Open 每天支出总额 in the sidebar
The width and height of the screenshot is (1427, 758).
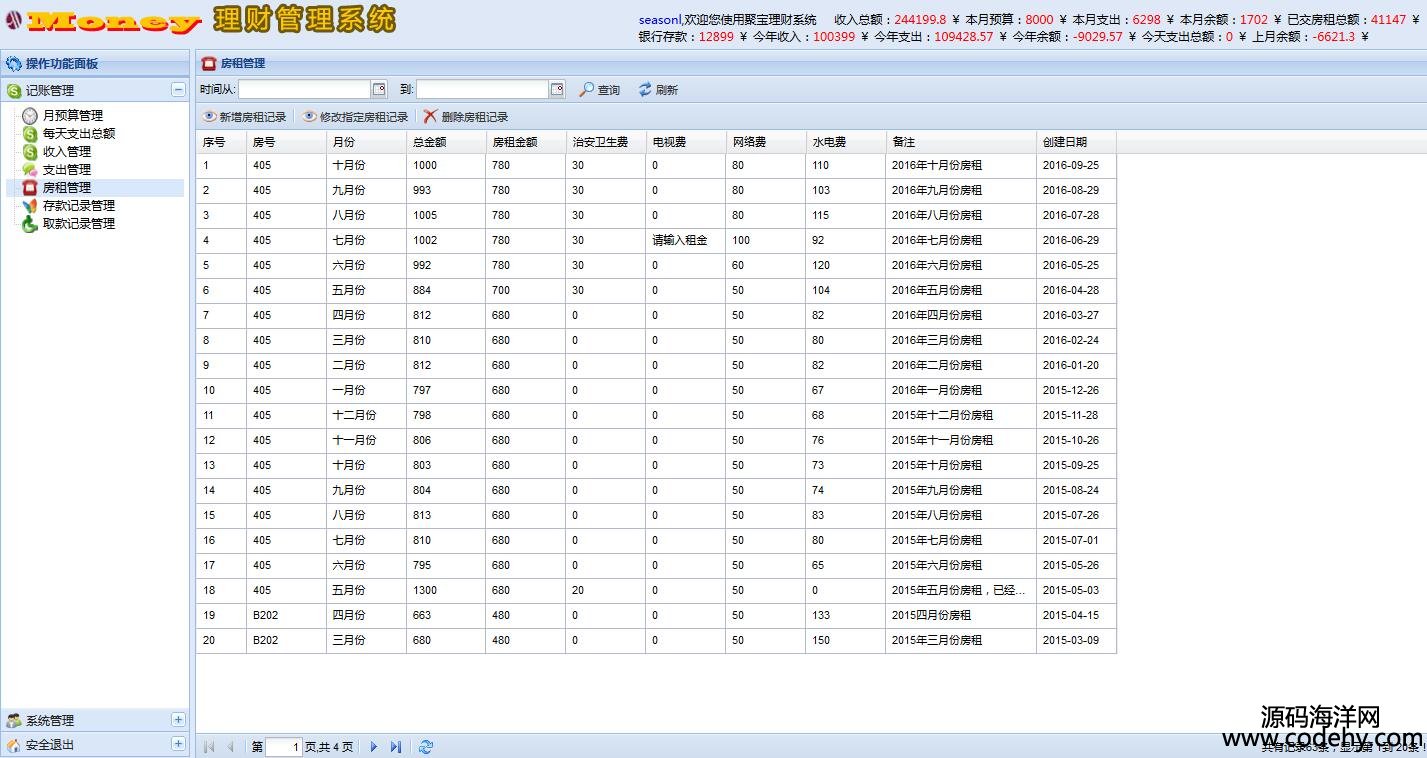78,134
